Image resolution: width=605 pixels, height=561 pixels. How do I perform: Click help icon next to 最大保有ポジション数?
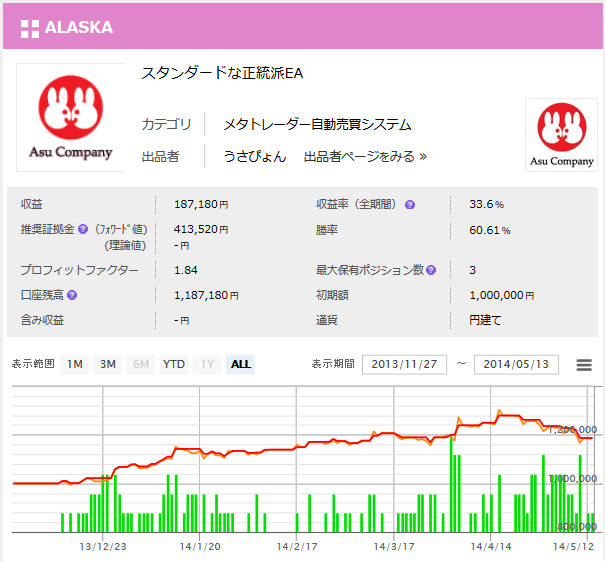point(431,270)
